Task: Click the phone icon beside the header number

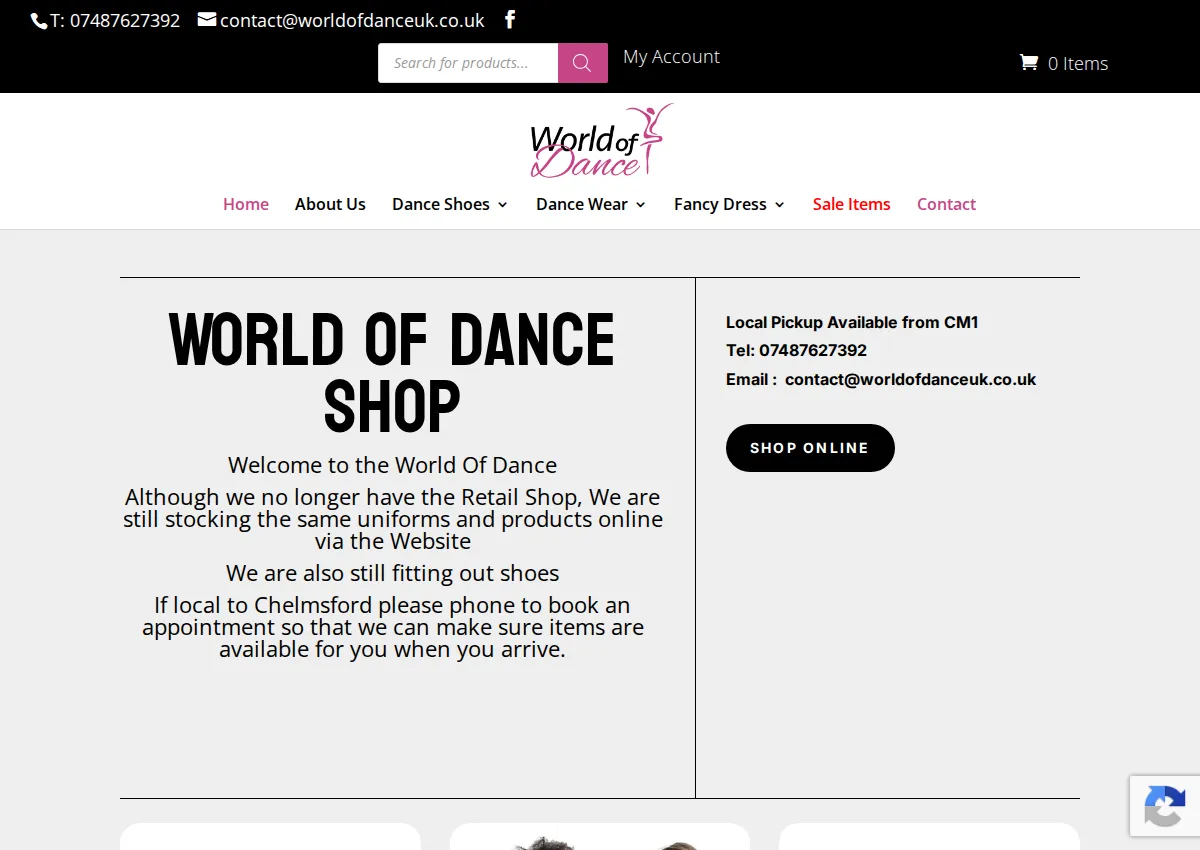Action: tap(39, 21)
